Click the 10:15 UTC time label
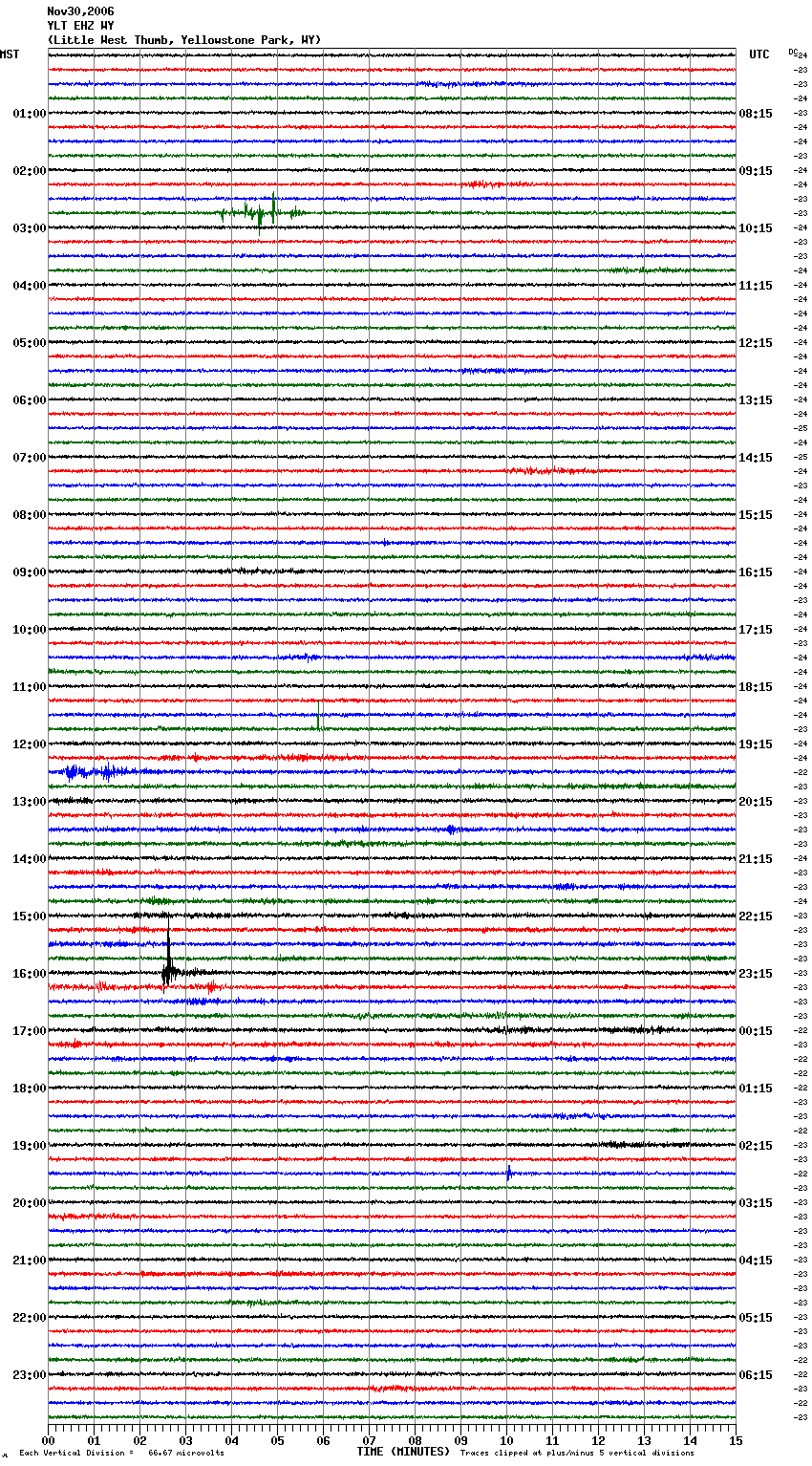 (756, 228)
